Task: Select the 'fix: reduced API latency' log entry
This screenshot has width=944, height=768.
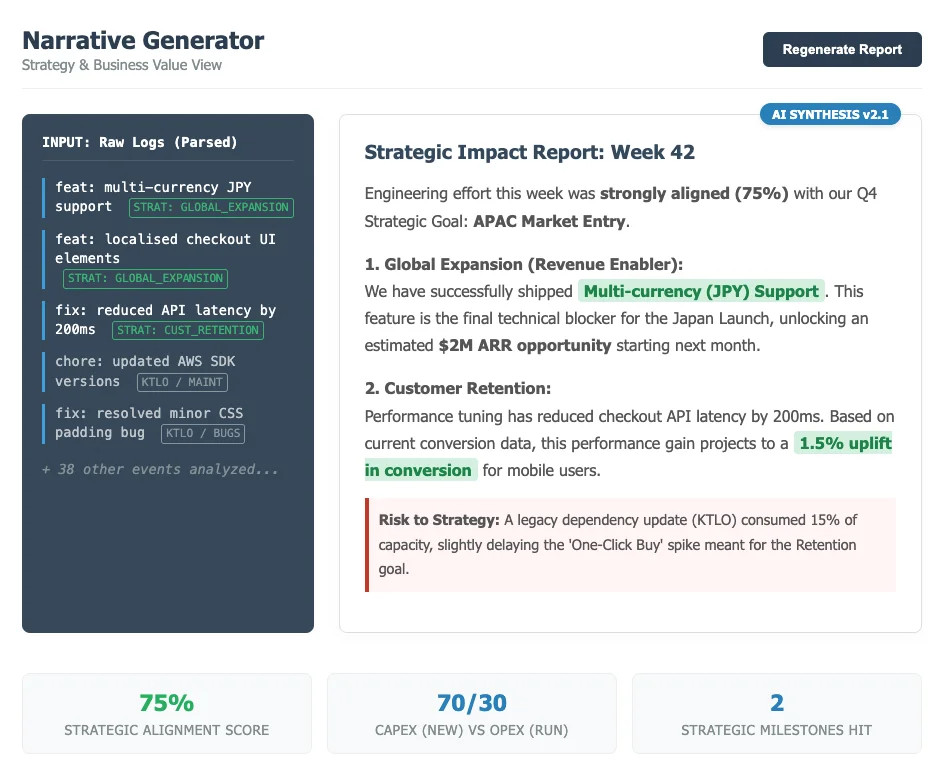Action: click(x=167, y=320)
